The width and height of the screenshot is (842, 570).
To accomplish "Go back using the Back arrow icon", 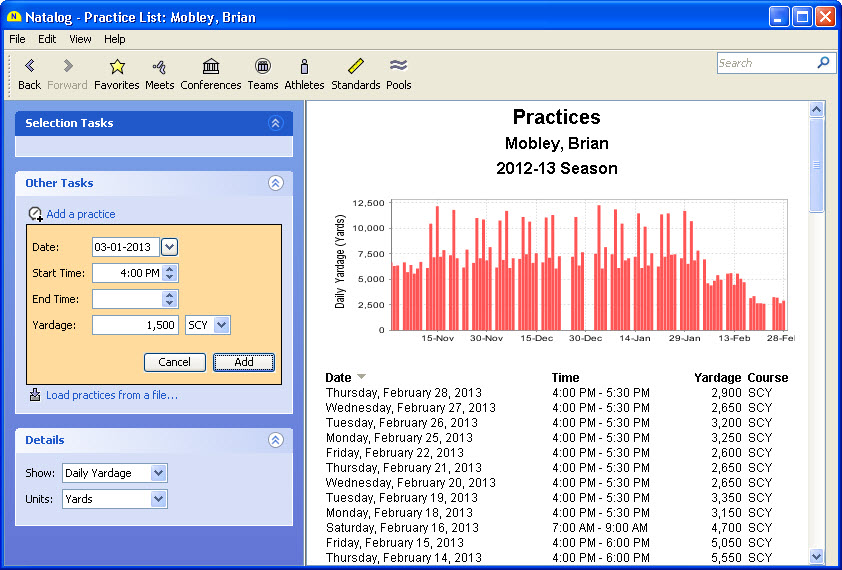I will pyautogui.click(x=29, y=67).
